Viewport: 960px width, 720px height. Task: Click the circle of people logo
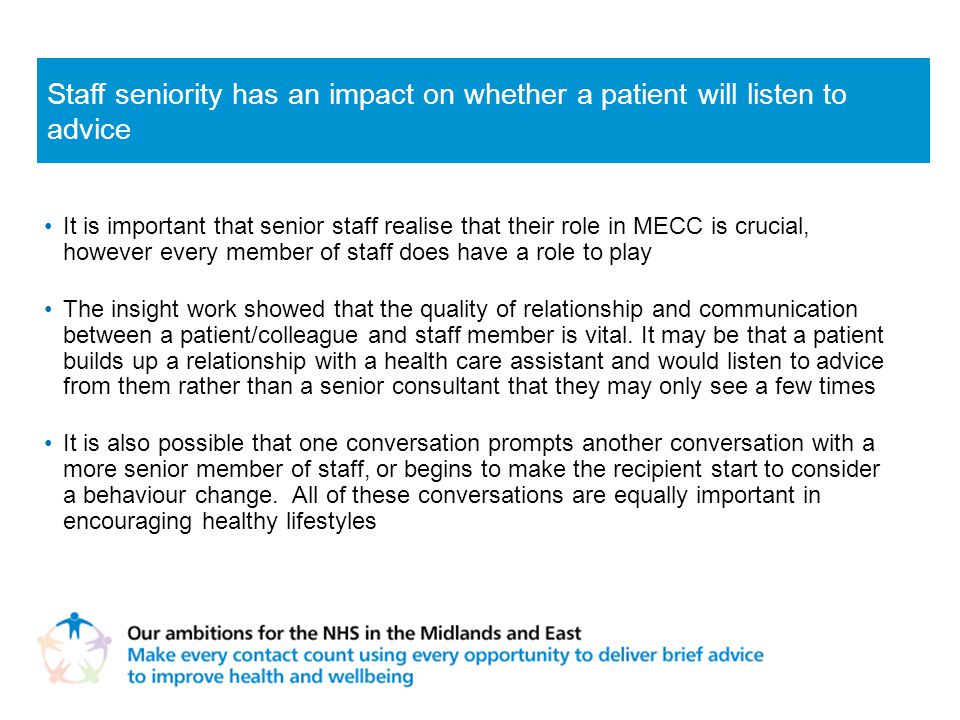pos(74,648)
